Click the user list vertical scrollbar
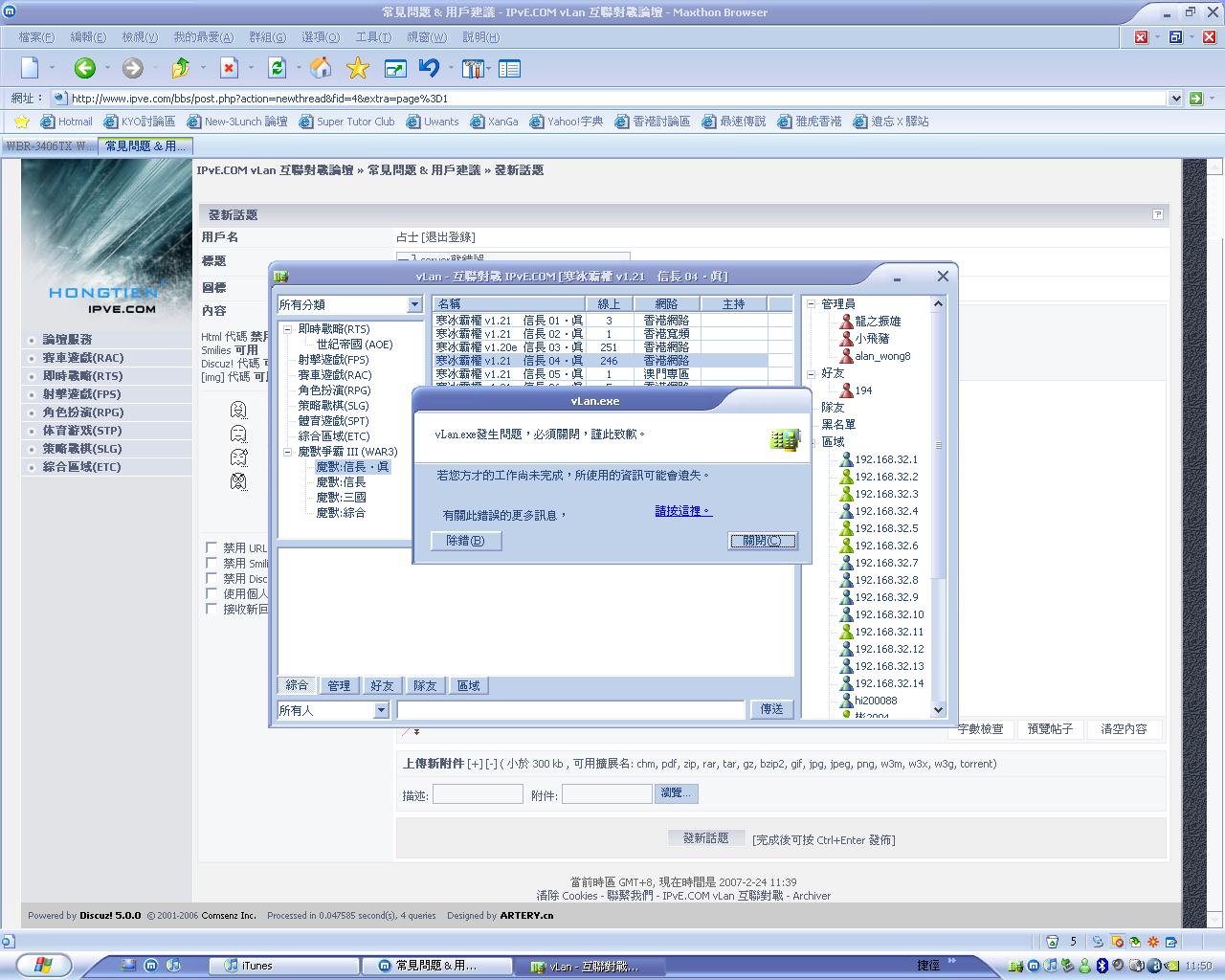 938,507
